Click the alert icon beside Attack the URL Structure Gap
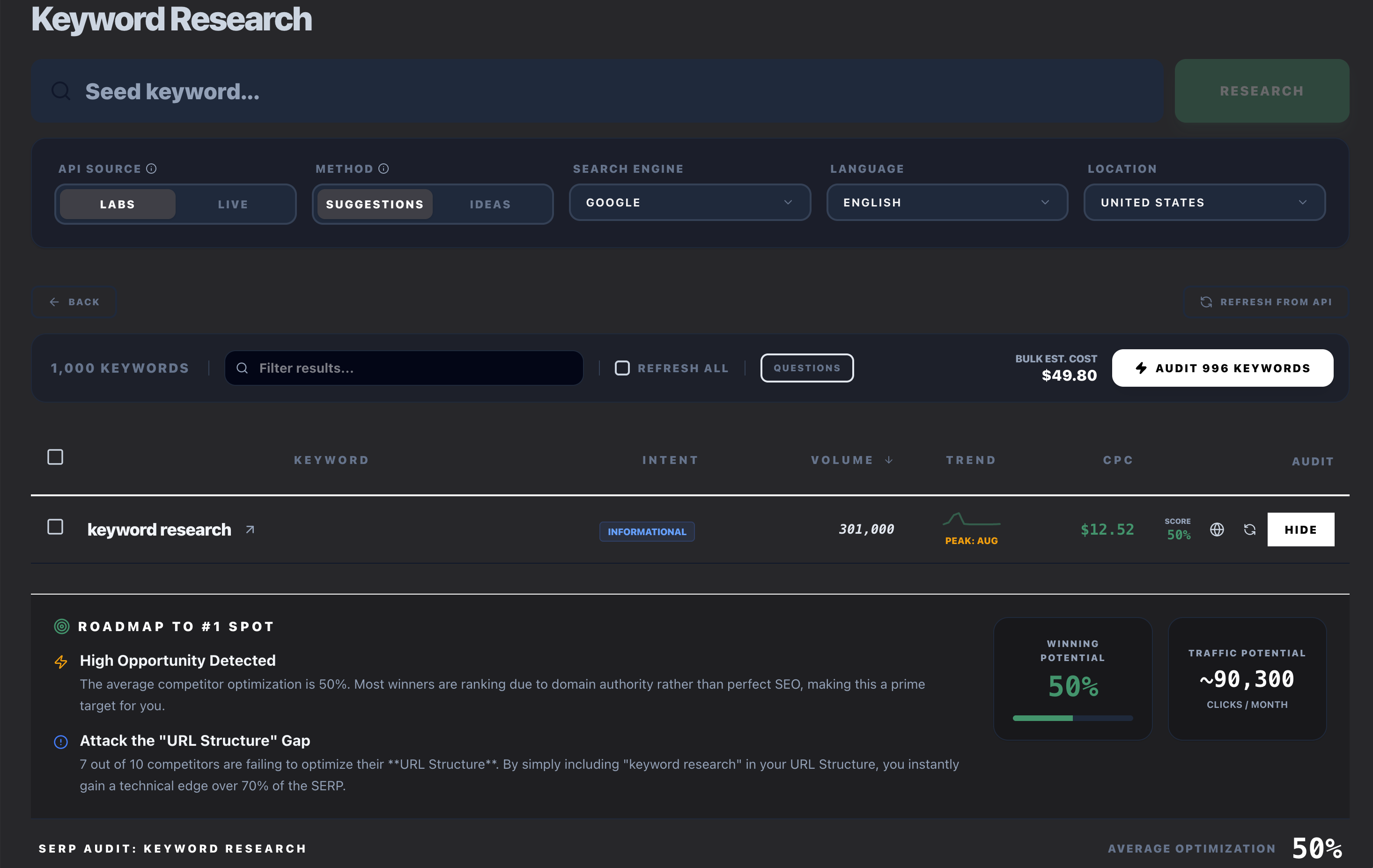Screen dimensions: 1373x868 [x=61, y=742]
